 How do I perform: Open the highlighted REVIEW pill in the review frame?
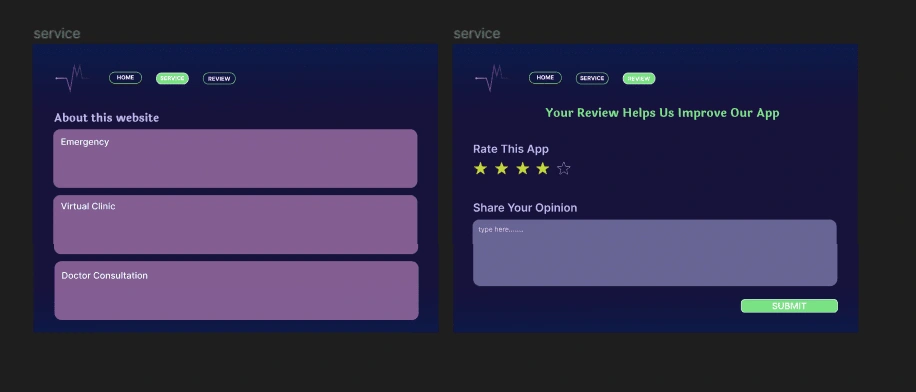(639, 78)
